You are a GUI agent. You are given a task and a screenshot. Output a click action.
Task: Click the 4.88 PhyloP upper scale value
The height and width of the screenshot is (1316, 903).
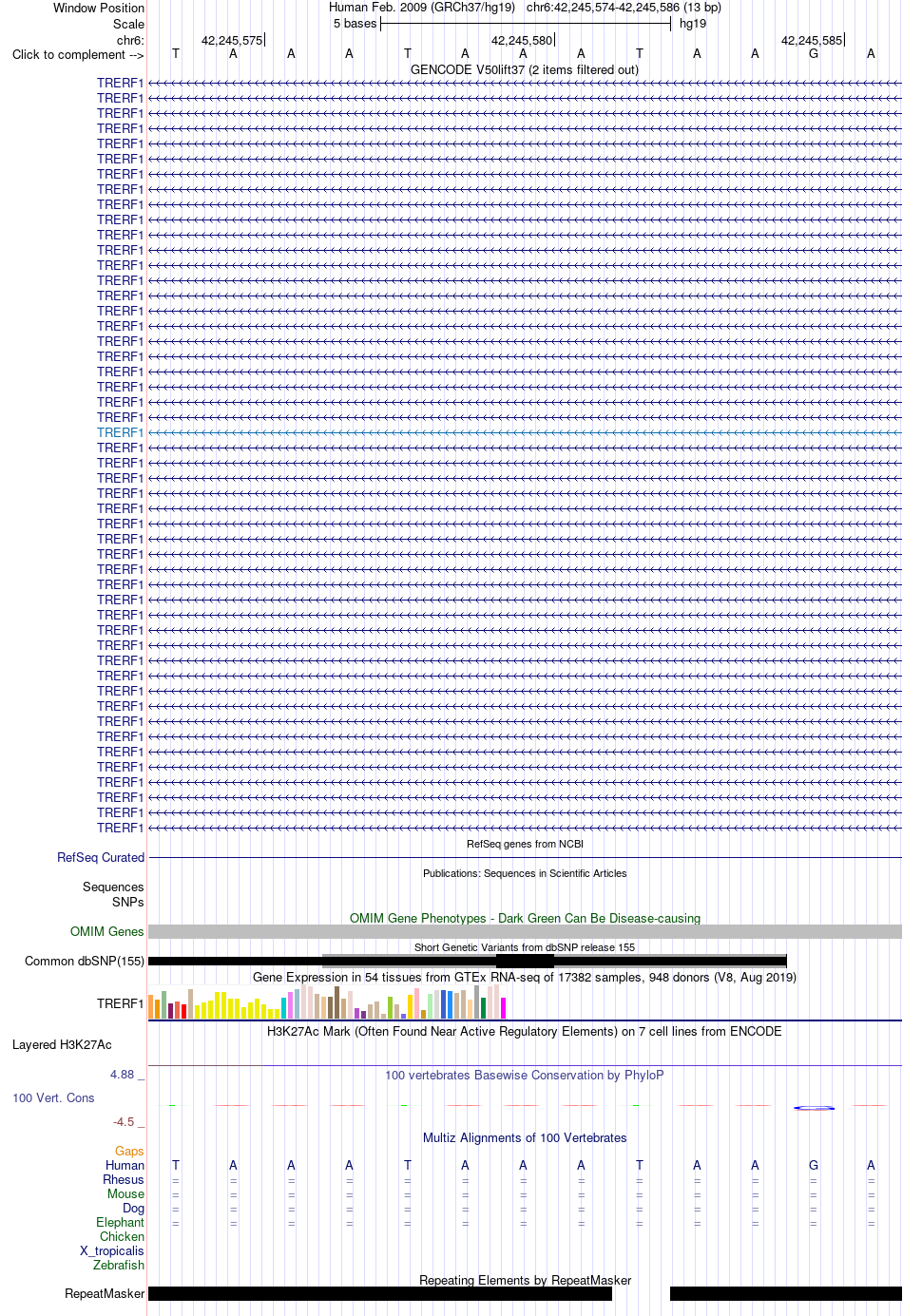tap(123, 1074)
